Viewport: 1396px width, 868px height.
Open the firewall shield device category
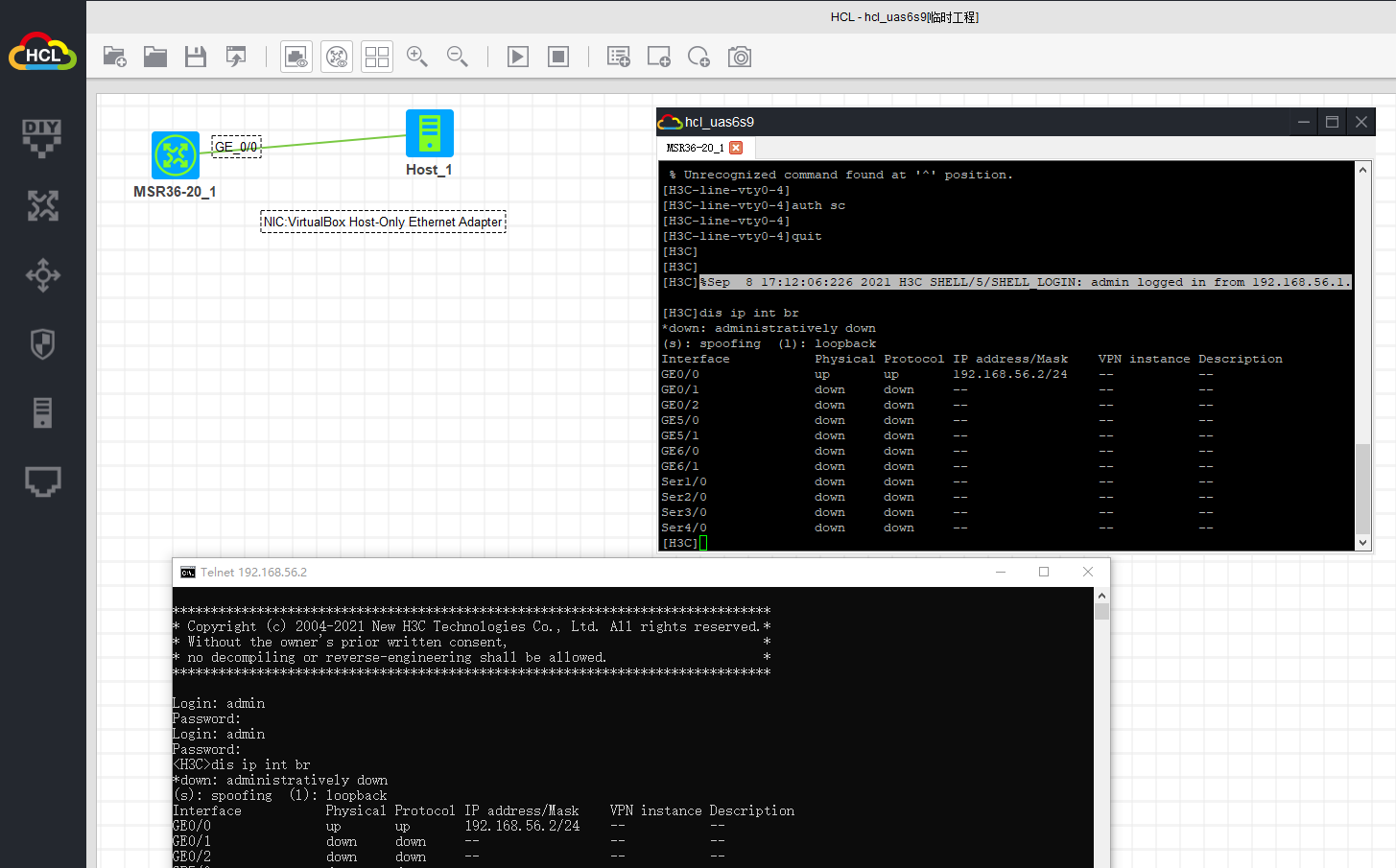42,343
